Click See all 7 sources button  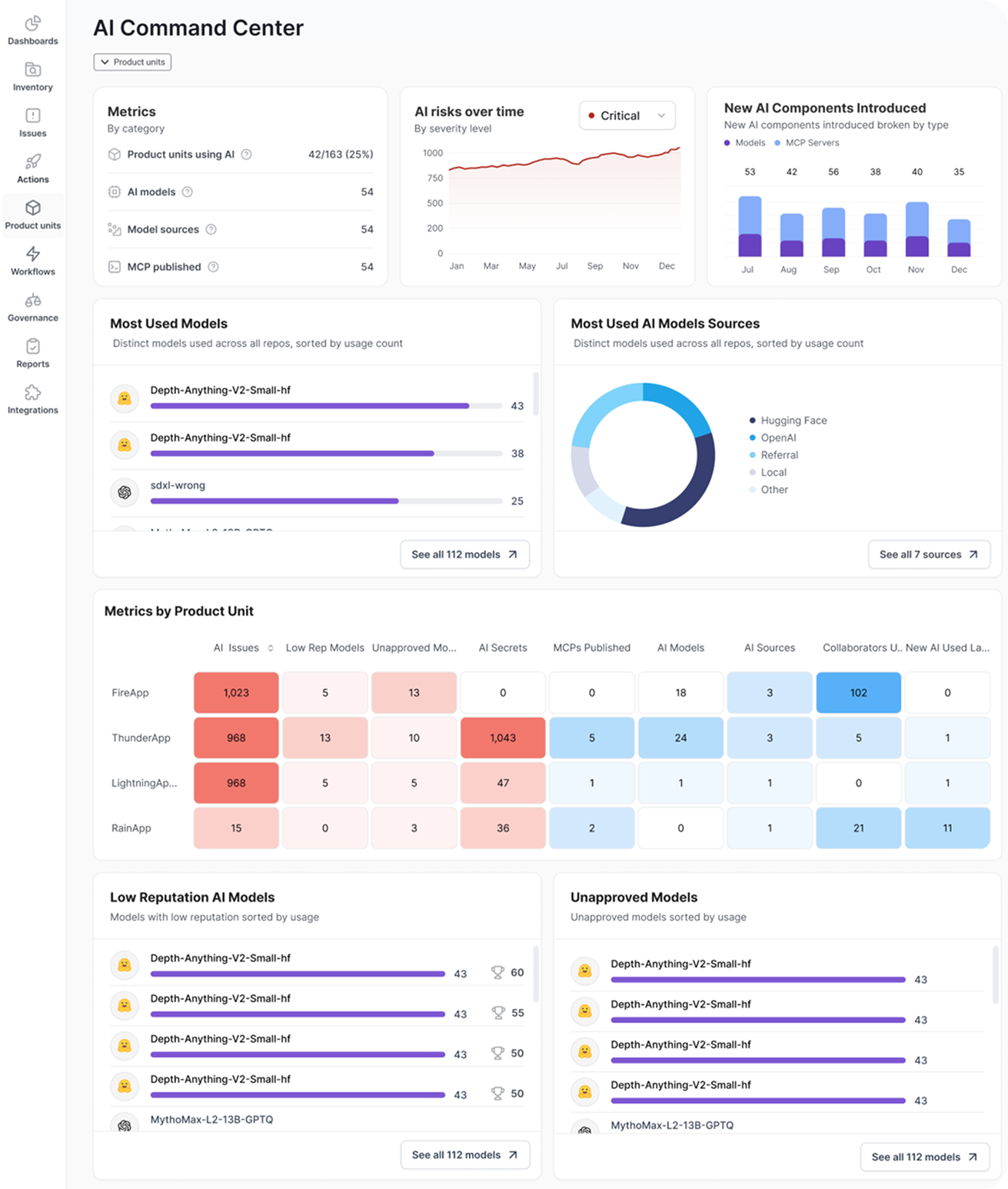(x=929, y=555)
